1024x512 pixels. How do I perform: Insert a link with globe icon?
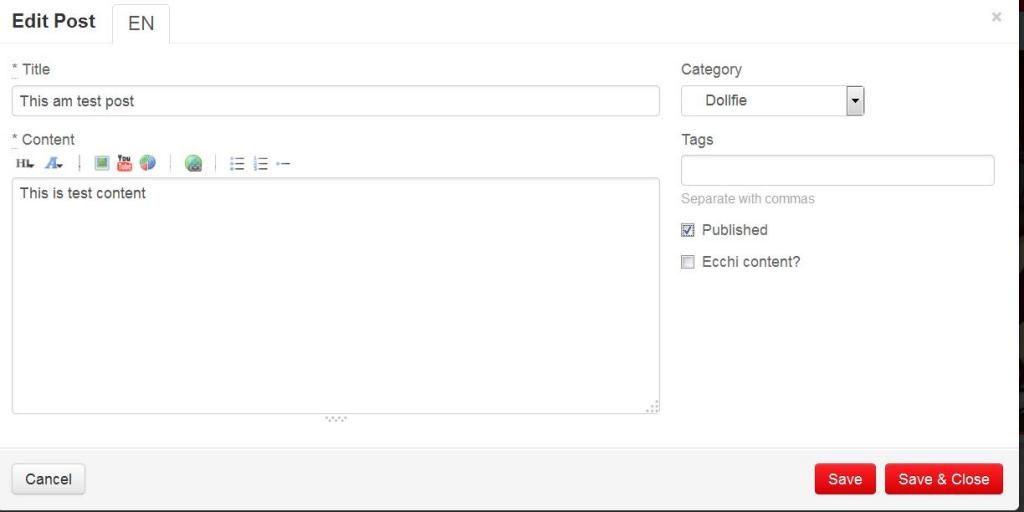pyautogui.click(x=193, y=163)
